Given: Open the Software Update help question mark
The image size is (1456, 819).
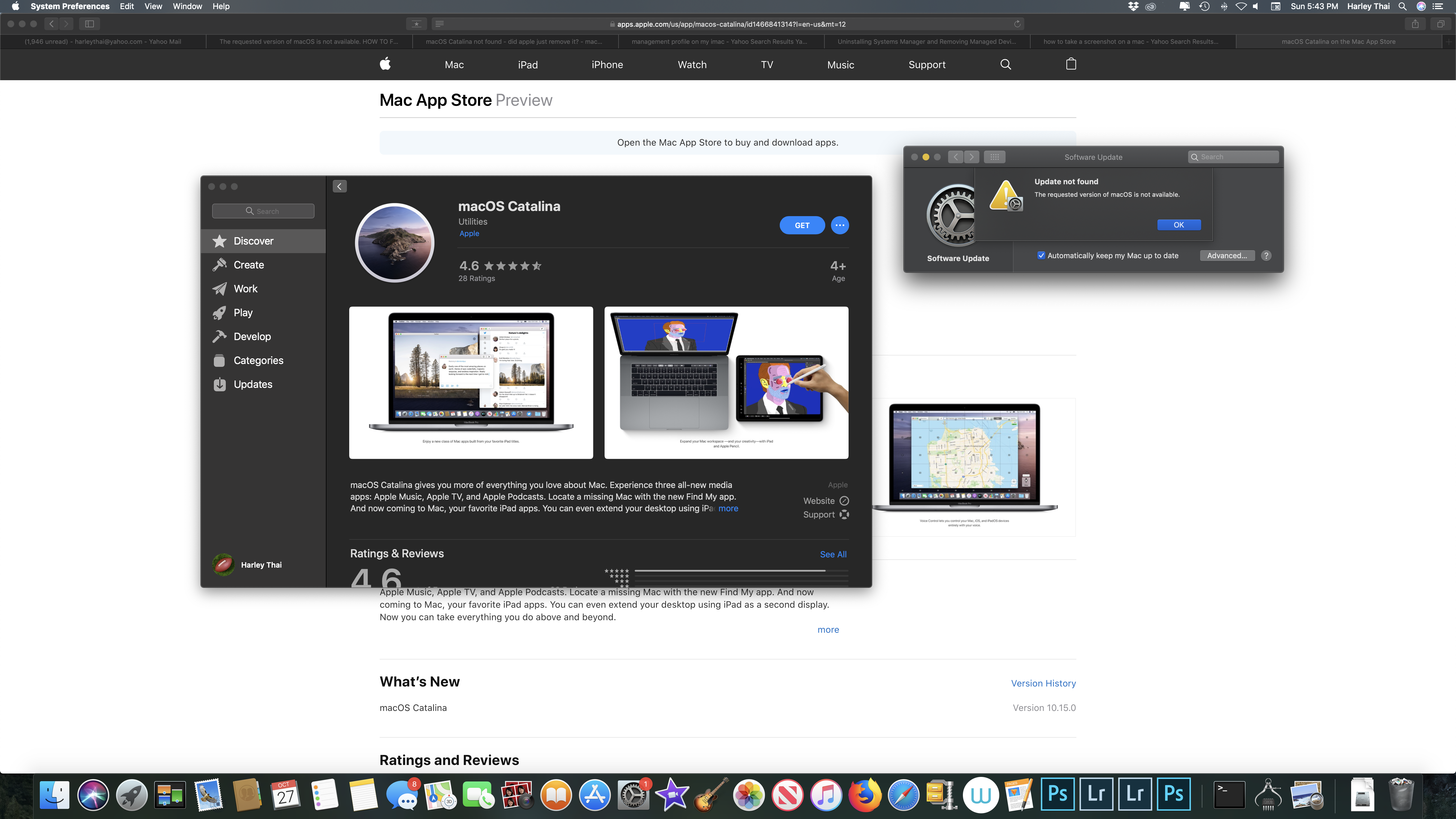Looking at the screenshot, I should pyautogui.click(x=1266, y=255).
